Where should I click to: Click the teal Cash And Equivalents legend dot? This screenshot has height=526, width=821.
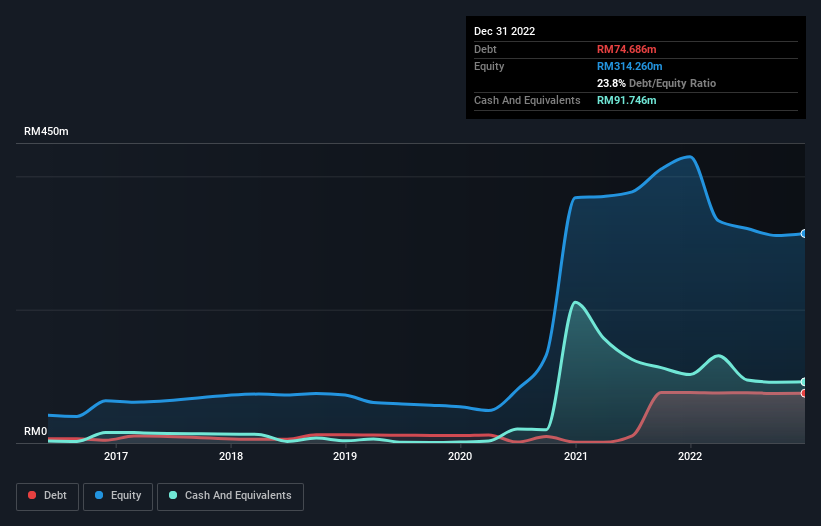tap(173, 495)
